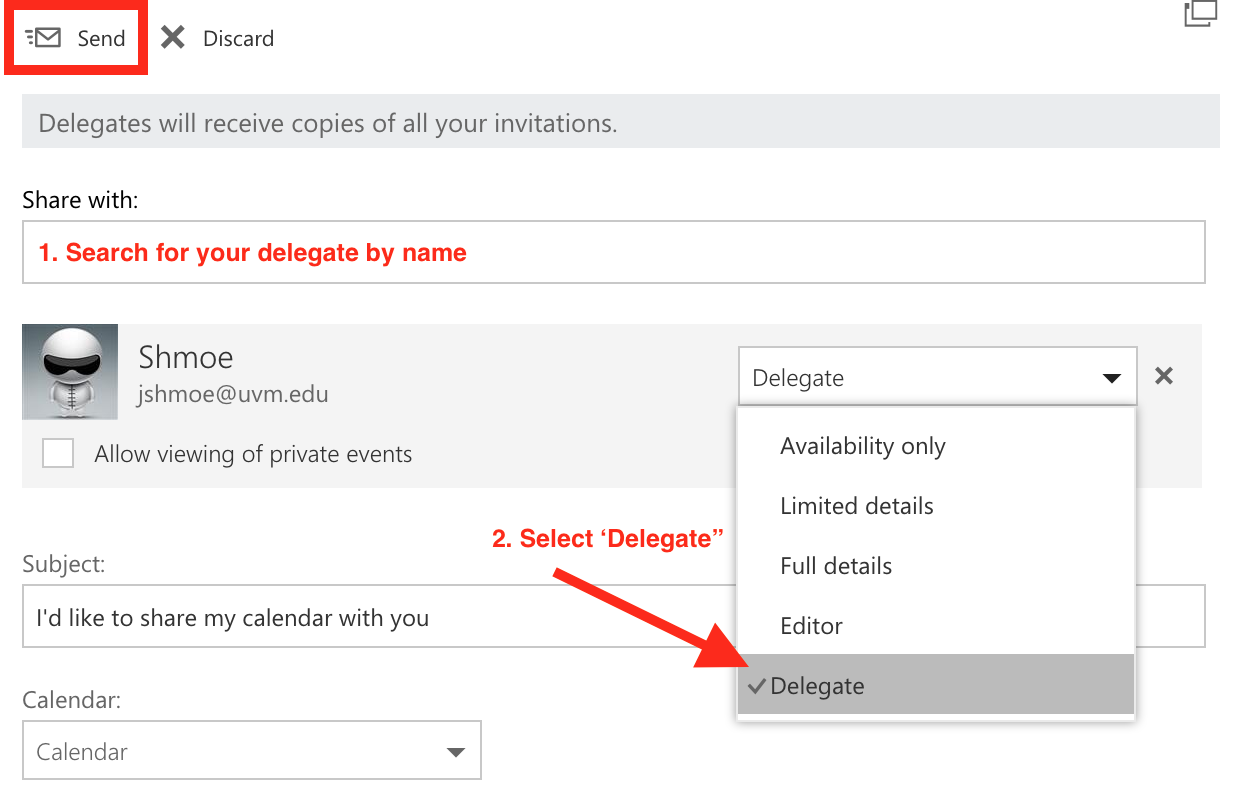Choose Limited details permission
Screen dimensions: 1238x796
pos(856,506)
